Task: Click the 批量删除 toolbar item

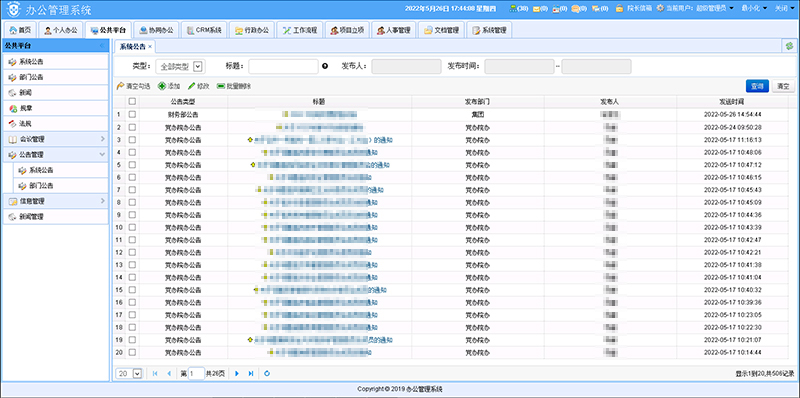Action: click(x=234, y=86)
